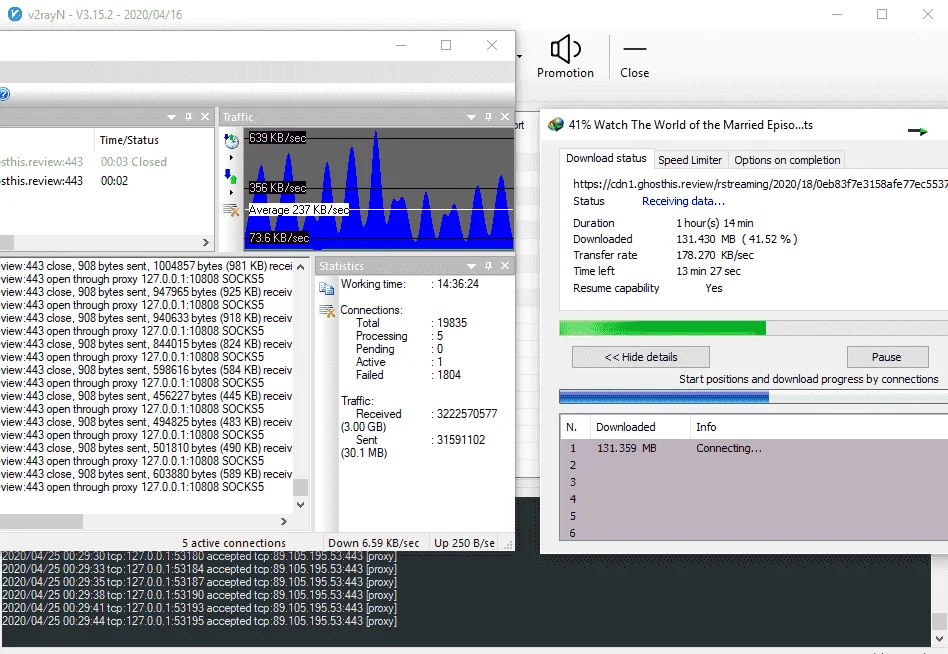The width and height of the screenshot is (948, 654).
Task: Maximize the inner proxy tool window
Action: pos(446,45)
